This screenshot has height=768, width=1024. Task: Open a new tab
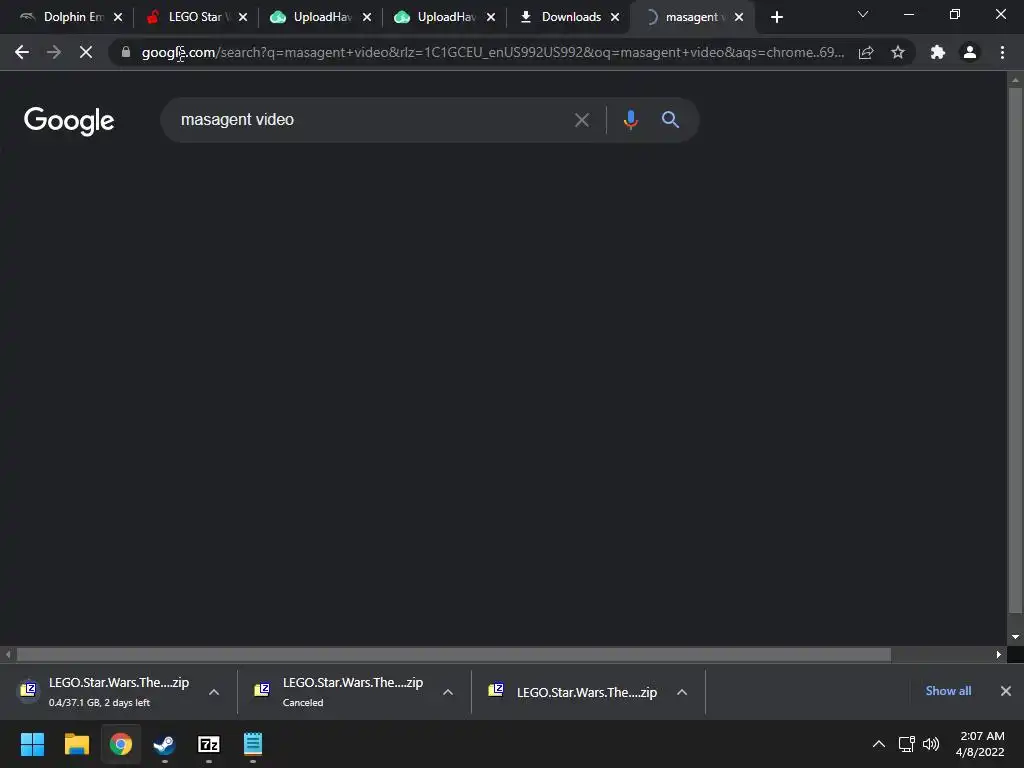(776, 17)
